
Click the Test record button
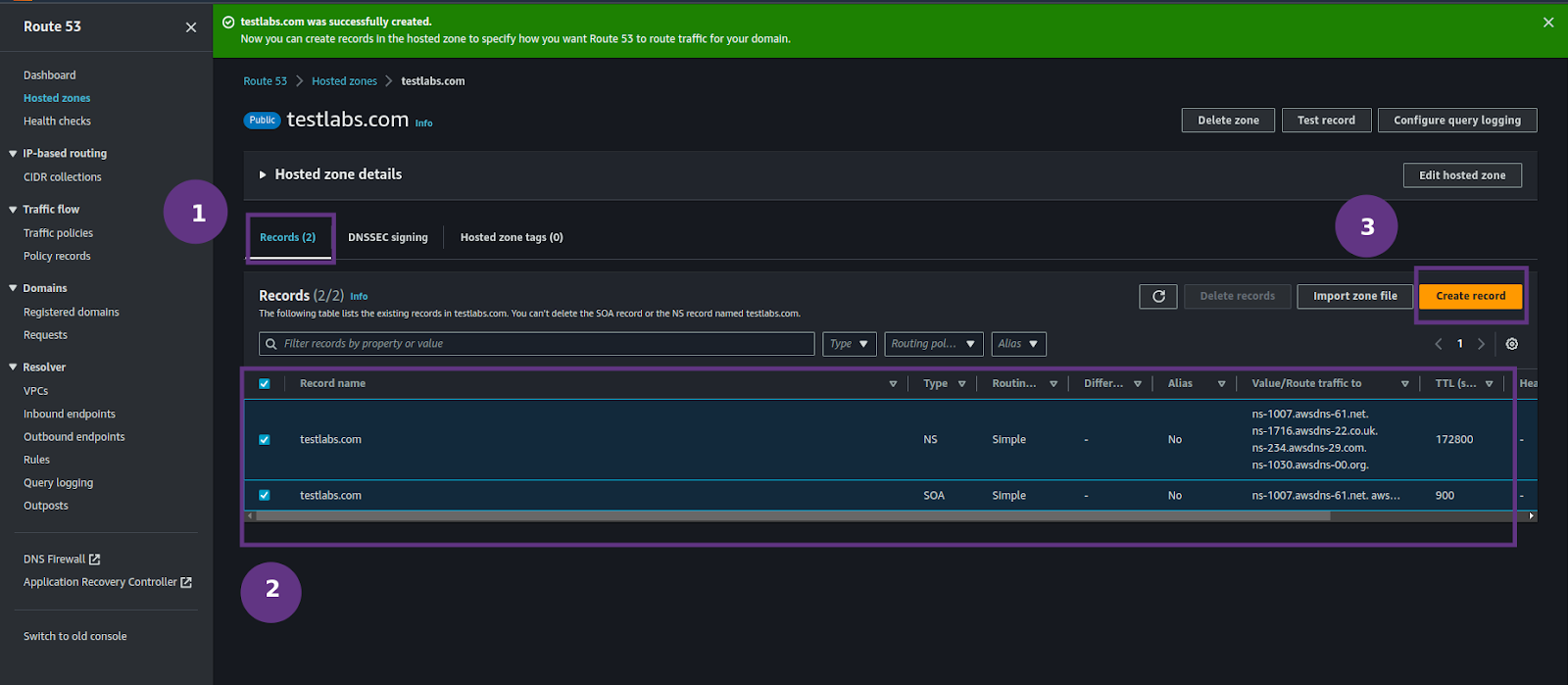click(x=1326, y=121)
